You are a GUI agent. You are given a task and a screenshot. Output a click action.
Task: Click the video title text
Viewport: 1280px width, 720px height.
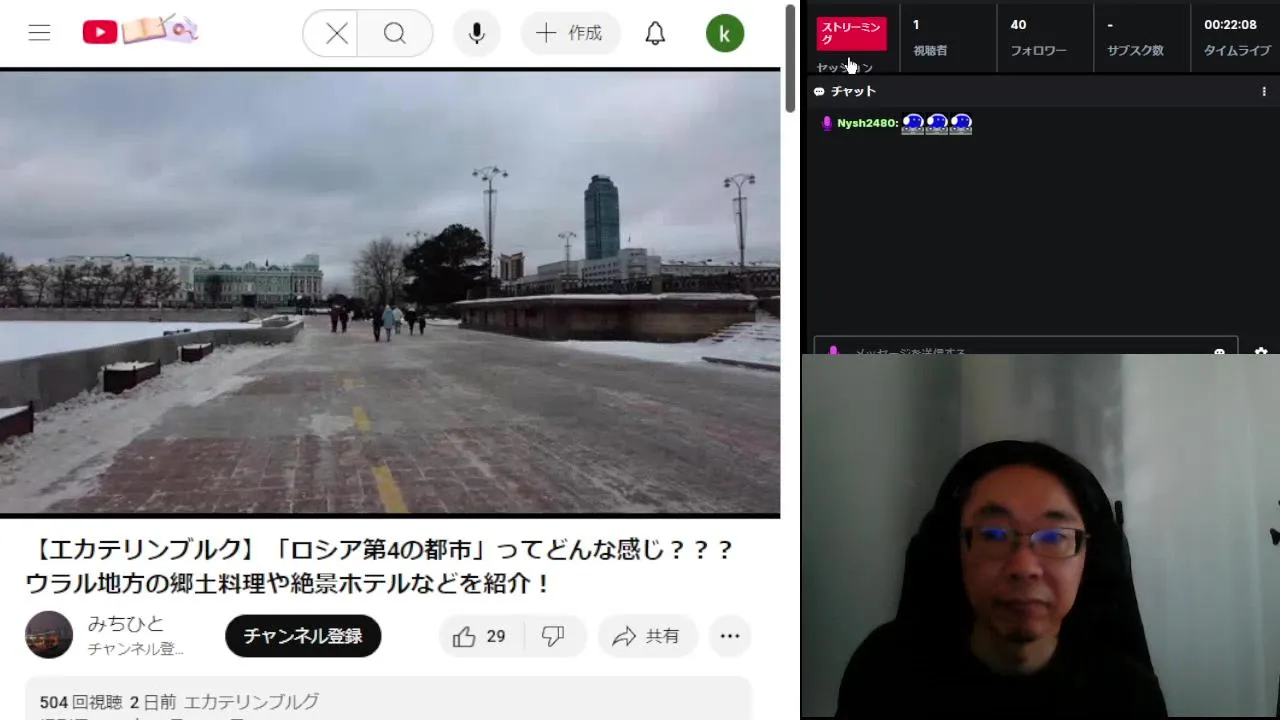(x=380, y=567)
